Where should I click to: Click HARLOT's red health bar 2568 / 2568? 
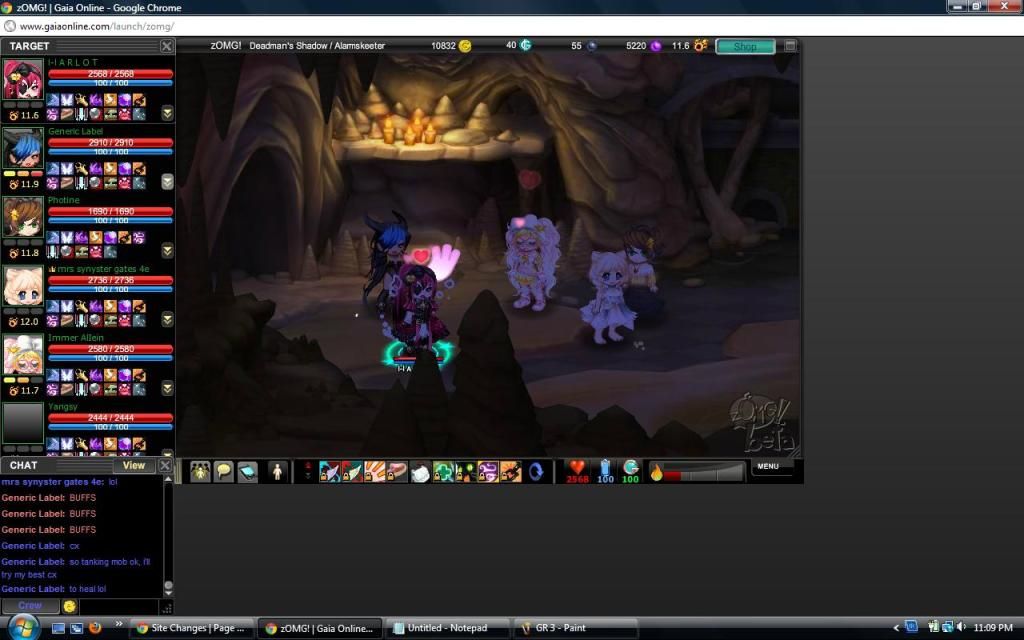pos(110,74)
